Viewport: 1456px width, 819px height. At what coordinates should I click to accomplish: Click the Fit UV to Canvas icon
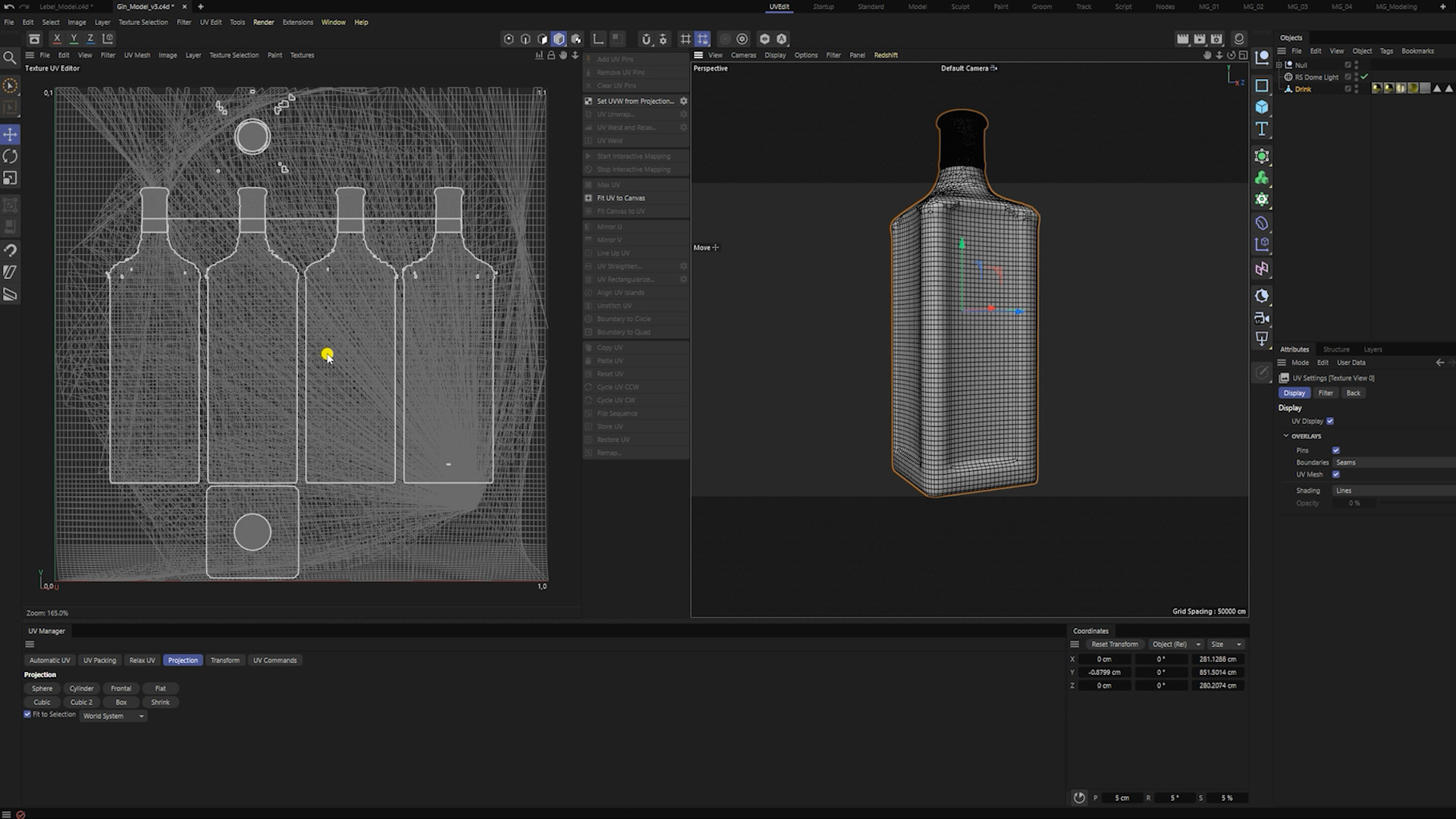[588, 198]
